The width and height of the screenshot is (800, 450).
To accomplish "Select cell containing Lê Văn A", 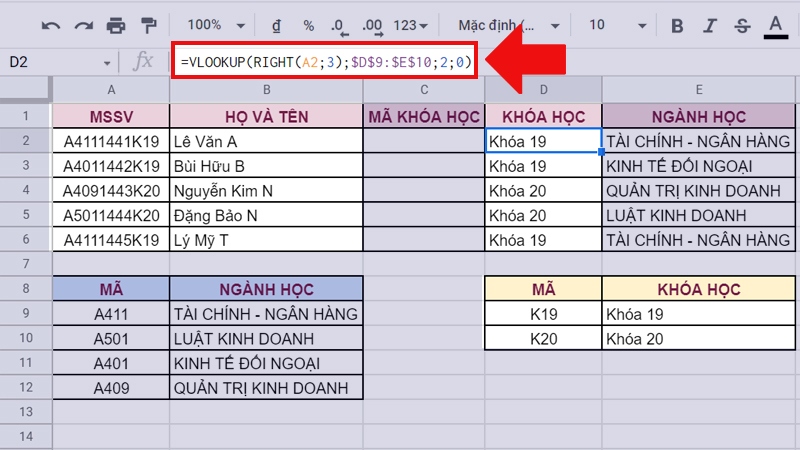I will (265, 141).
